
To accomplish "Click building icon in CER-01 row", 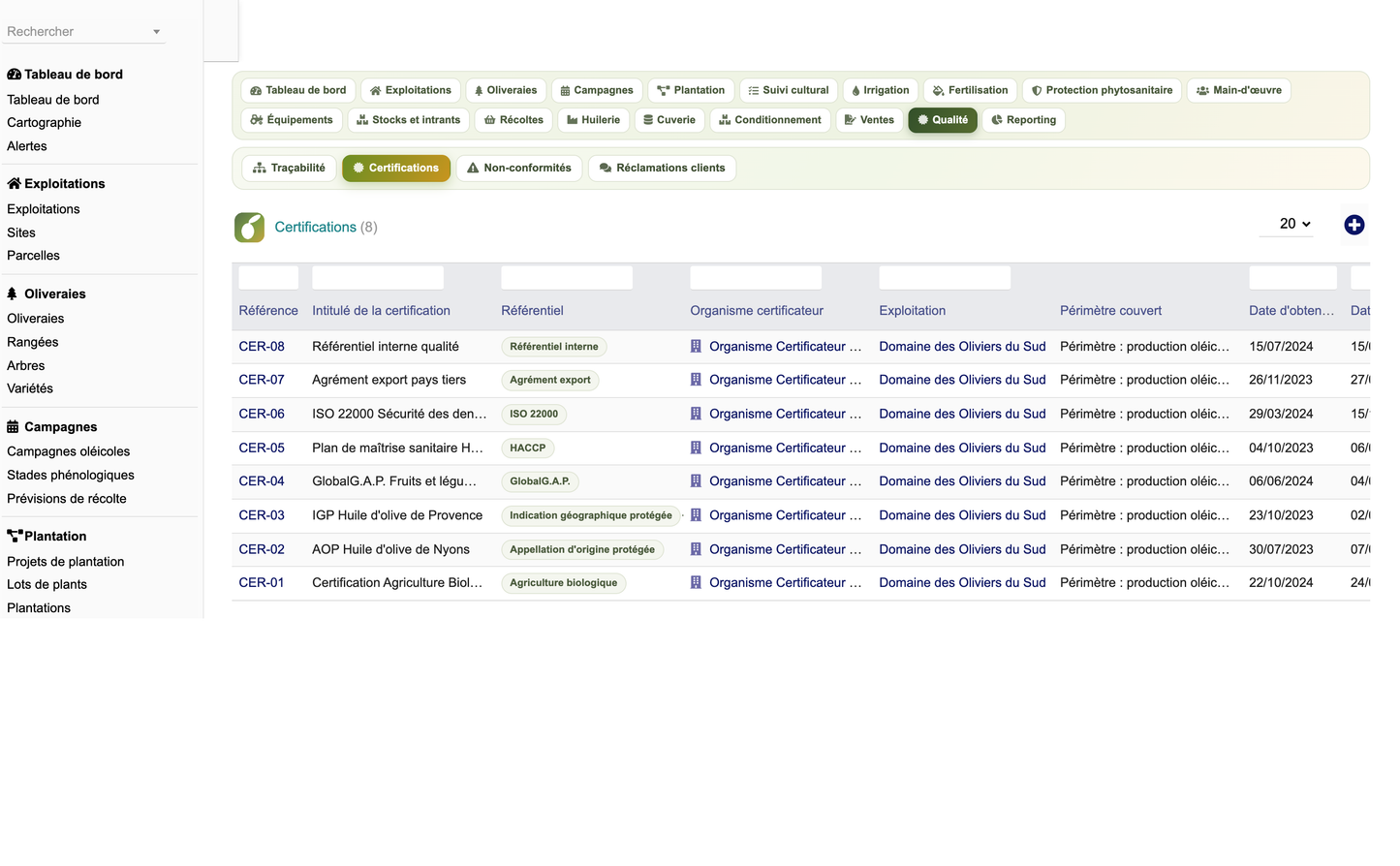I will [696, 582].
